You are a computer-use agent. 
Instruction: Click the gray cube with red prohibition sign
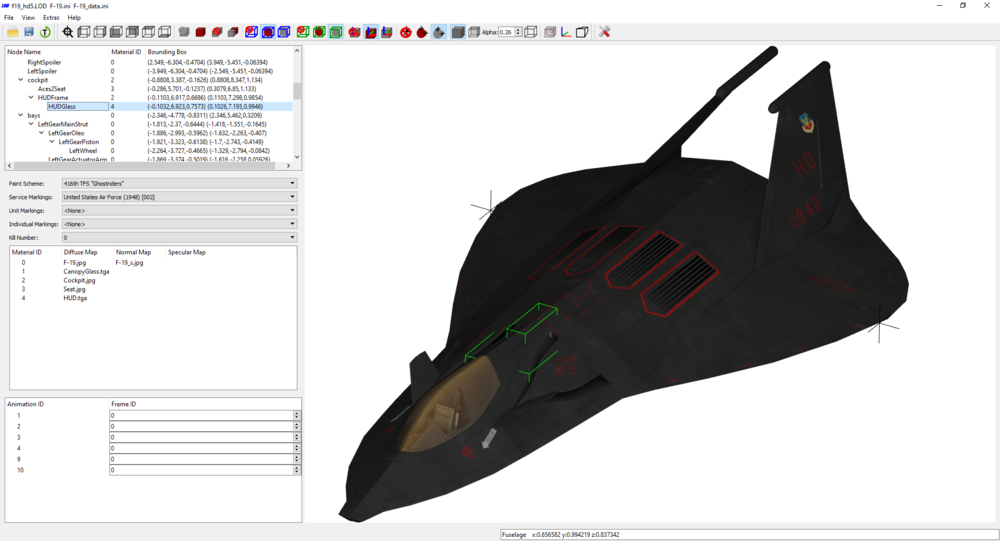point(217,32)
